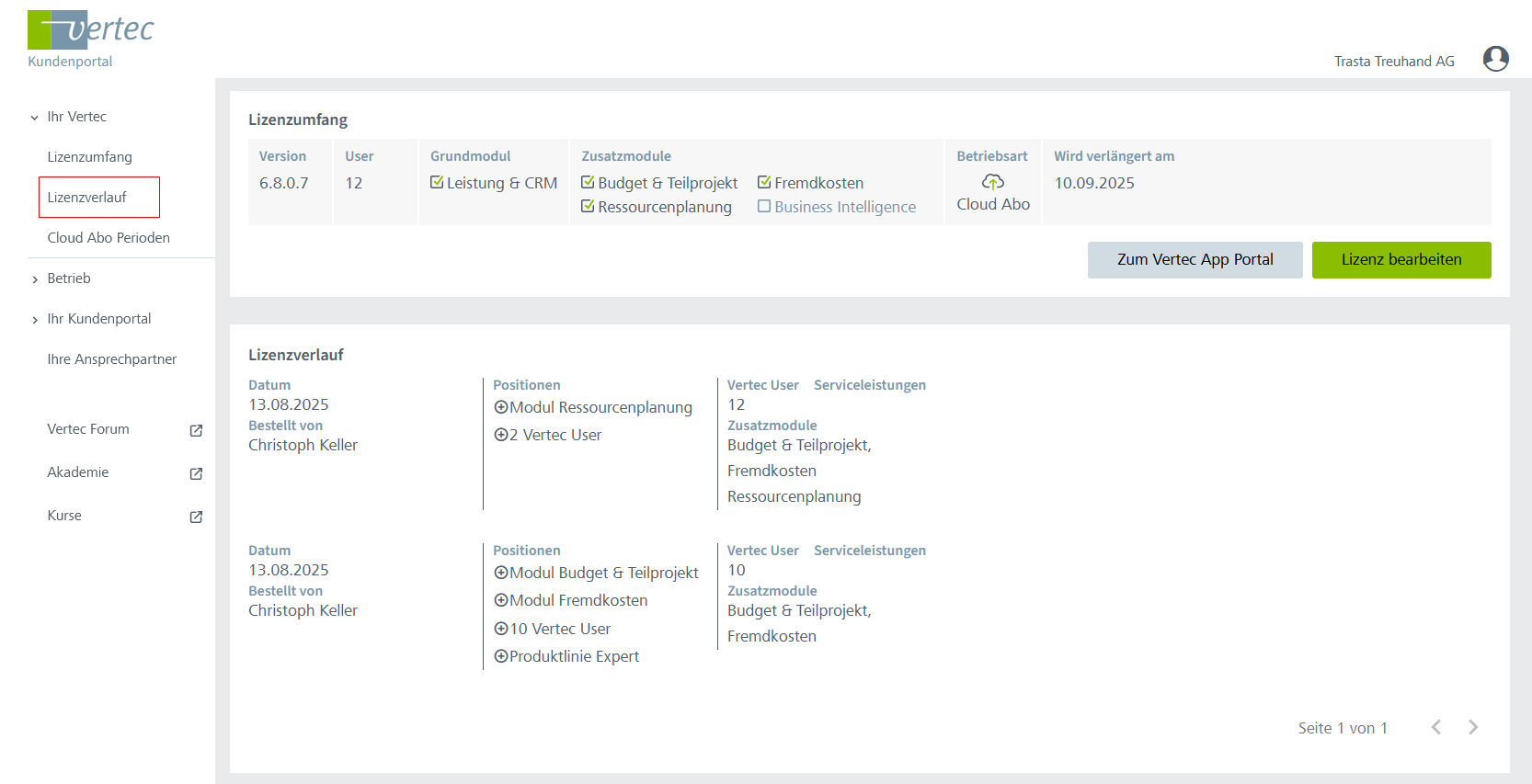This screenshot has height=784, width=1532.
Task: Click the Lizenz bearbeiten button
Action: [x=1401, y=260]
